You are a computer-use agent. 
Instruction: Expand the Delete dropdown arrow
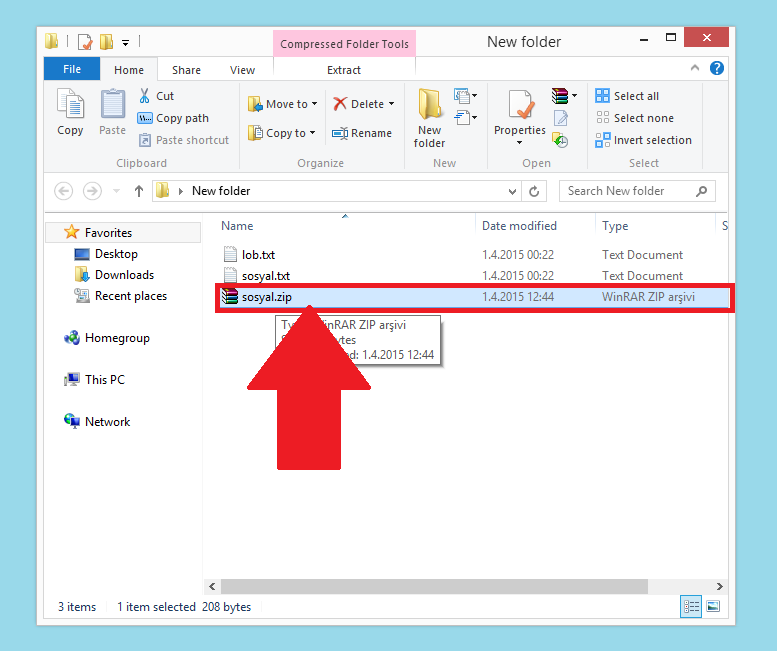[x=391, y=104]
